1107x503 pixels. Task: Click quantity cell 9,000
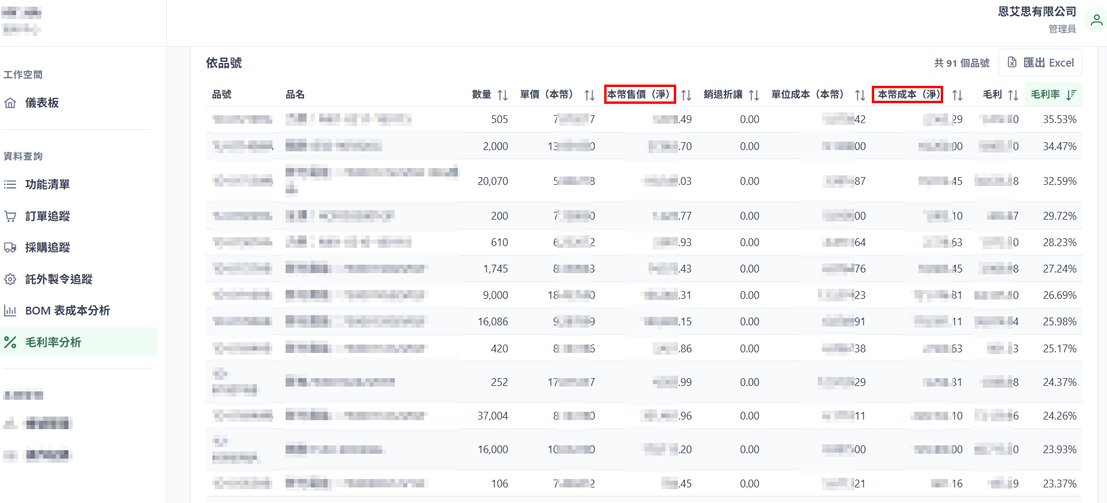(x=496, y=295)
